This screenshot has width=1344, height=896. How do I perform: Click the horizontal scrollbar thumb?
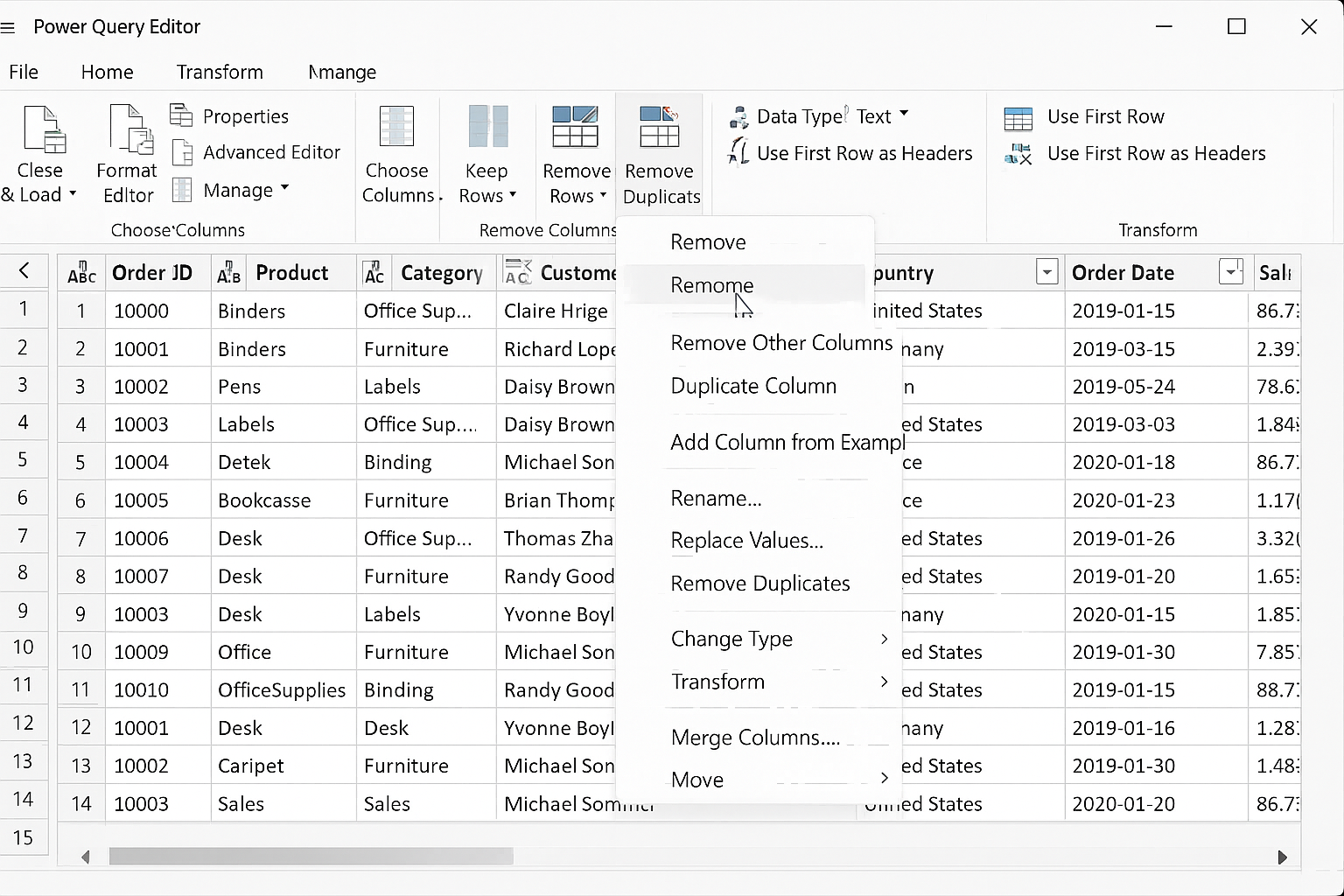point(311,857)
